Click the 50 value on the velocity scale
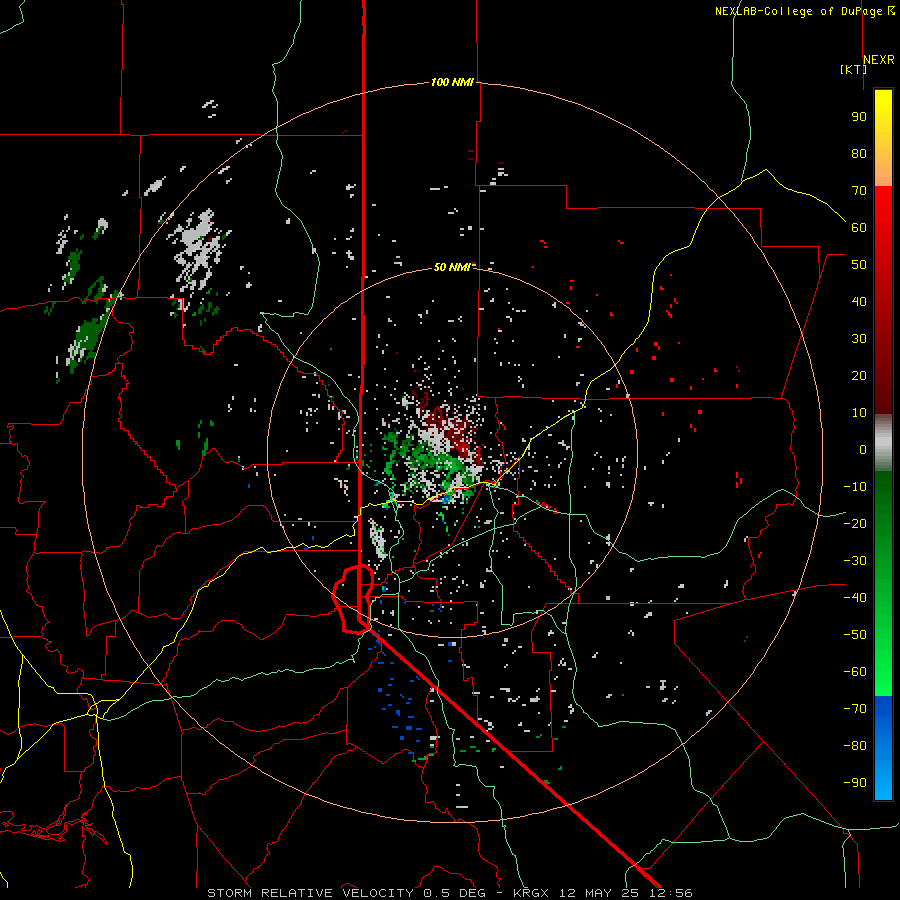The width and height of the screenshot is (900, 900). click(859, 265)
